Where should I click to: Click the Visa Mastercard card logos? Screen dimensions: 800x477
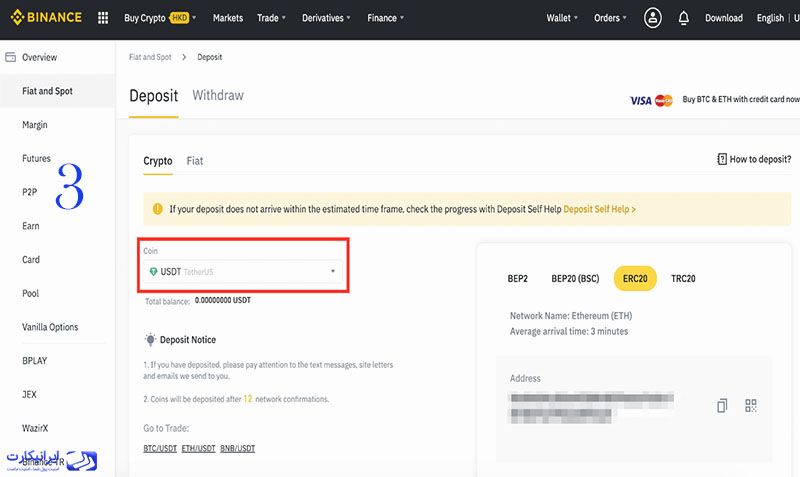(x=651, y=101)
